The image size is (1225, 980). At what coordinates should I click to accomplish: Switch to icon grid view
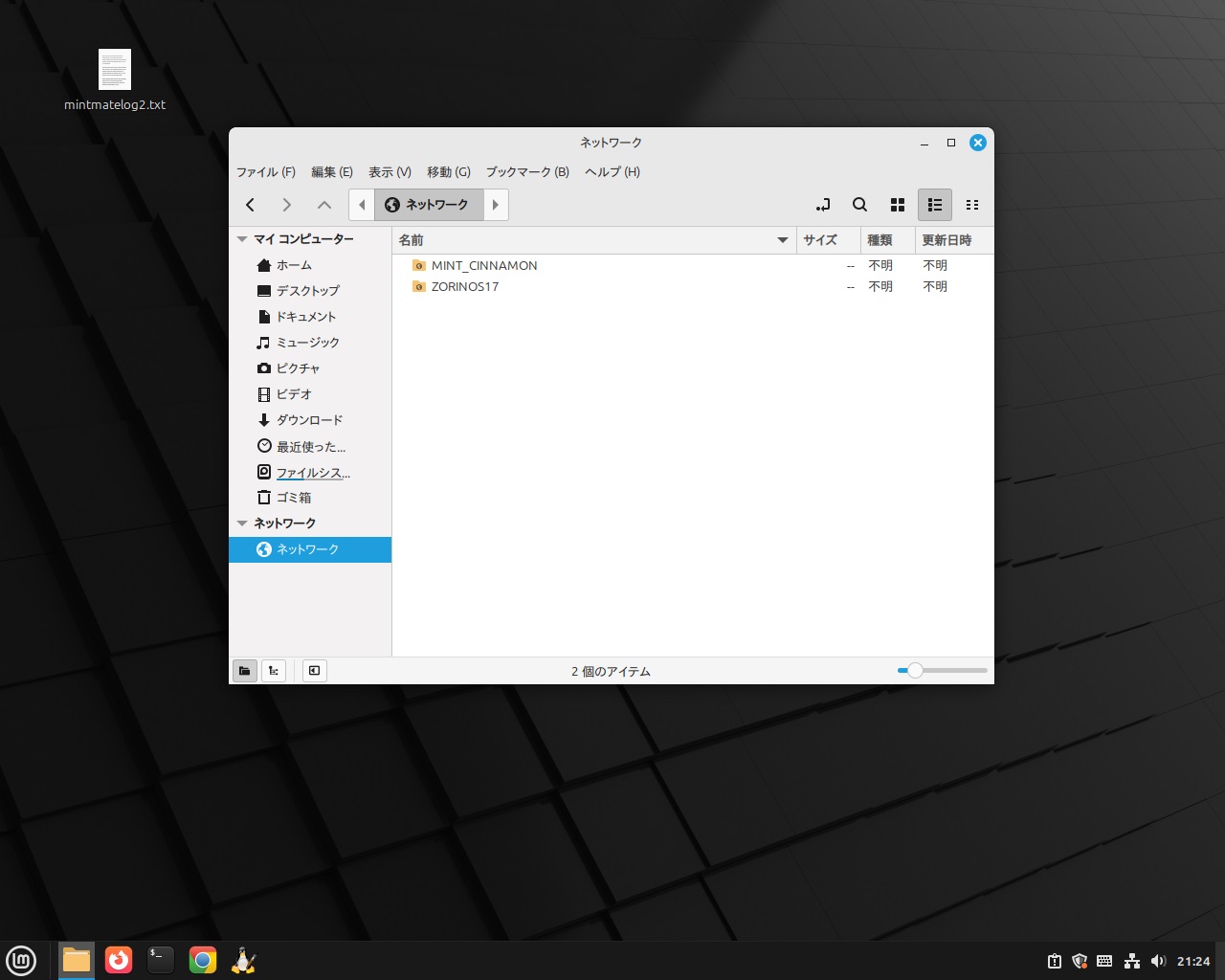click(x=898, y=205)
